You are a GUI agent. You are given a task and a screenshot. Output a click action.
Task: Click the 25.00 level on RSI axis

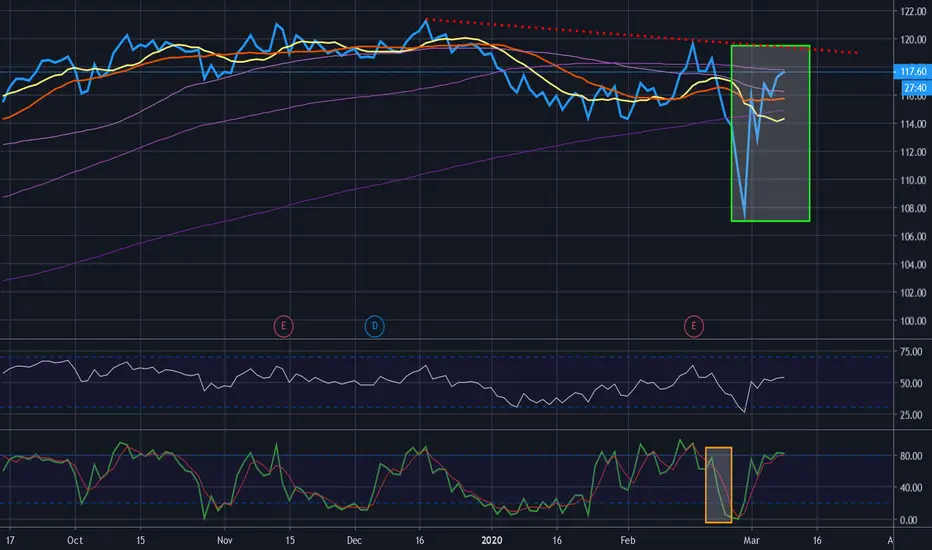(x=911, y=415)
